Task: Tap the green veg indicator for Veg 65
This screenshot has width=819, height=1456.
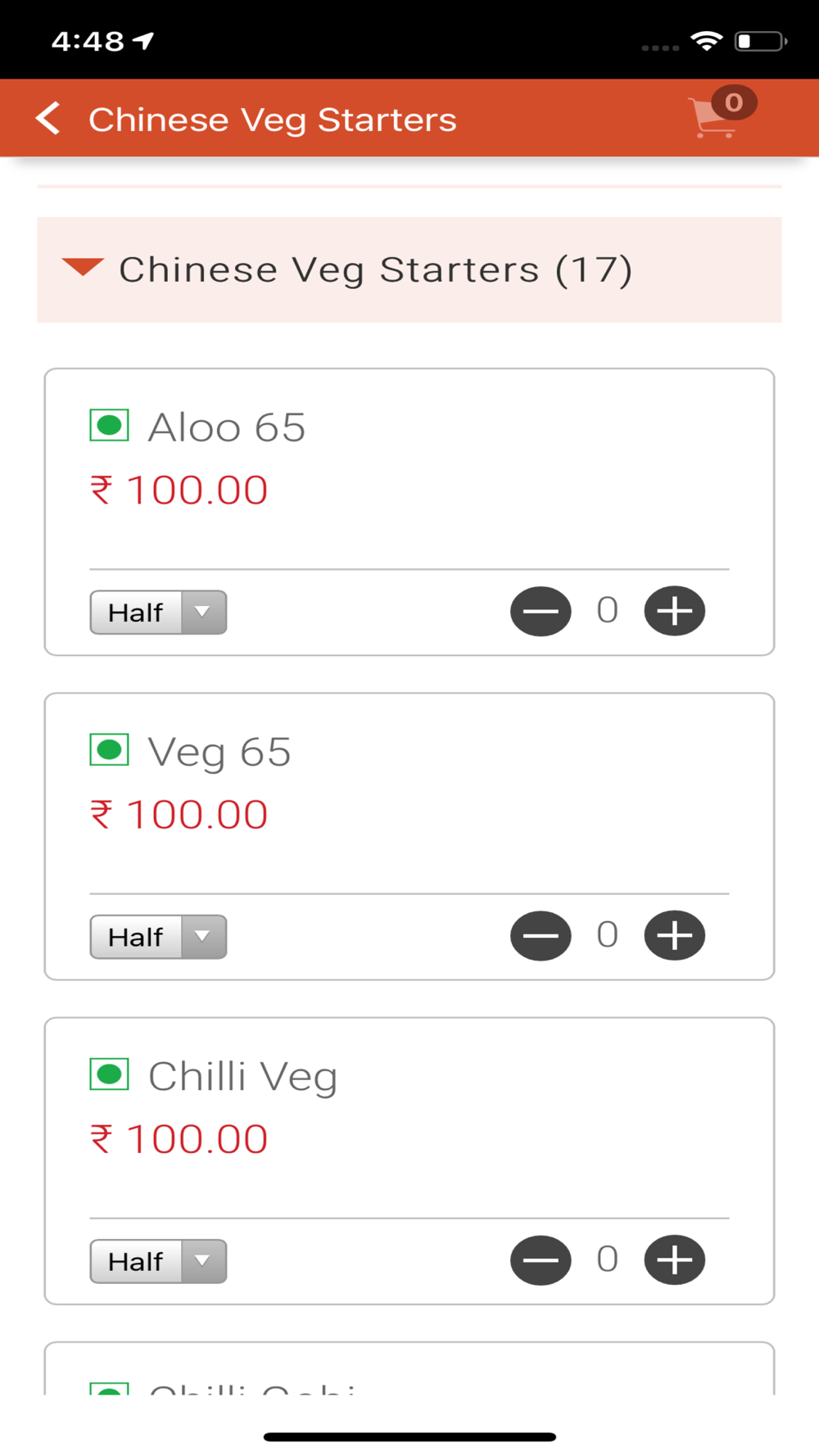Action: (x=109, y=750)
